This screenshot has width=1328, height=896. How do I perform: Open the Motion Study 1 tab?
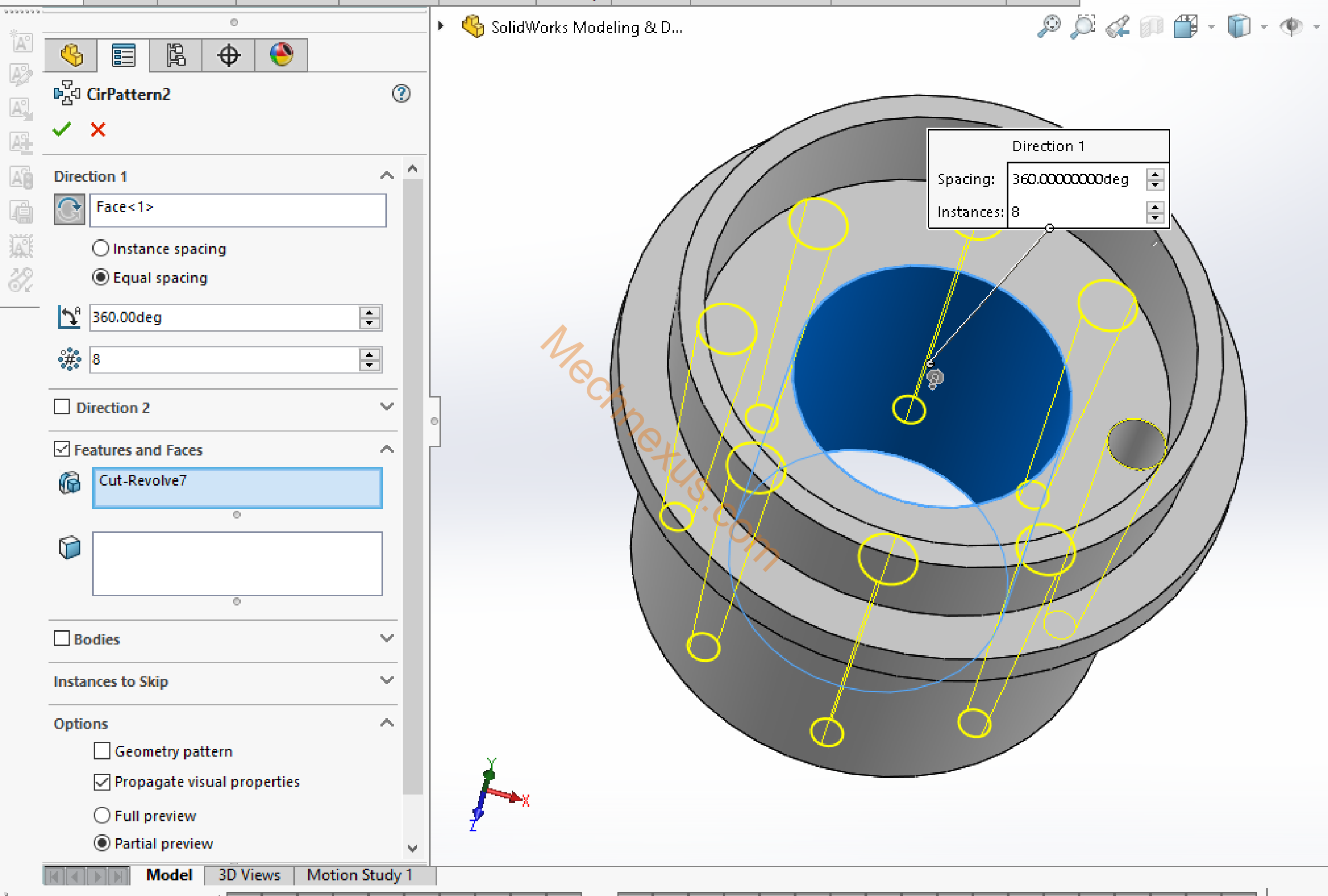pyautogui.click(x=359, y=875)
